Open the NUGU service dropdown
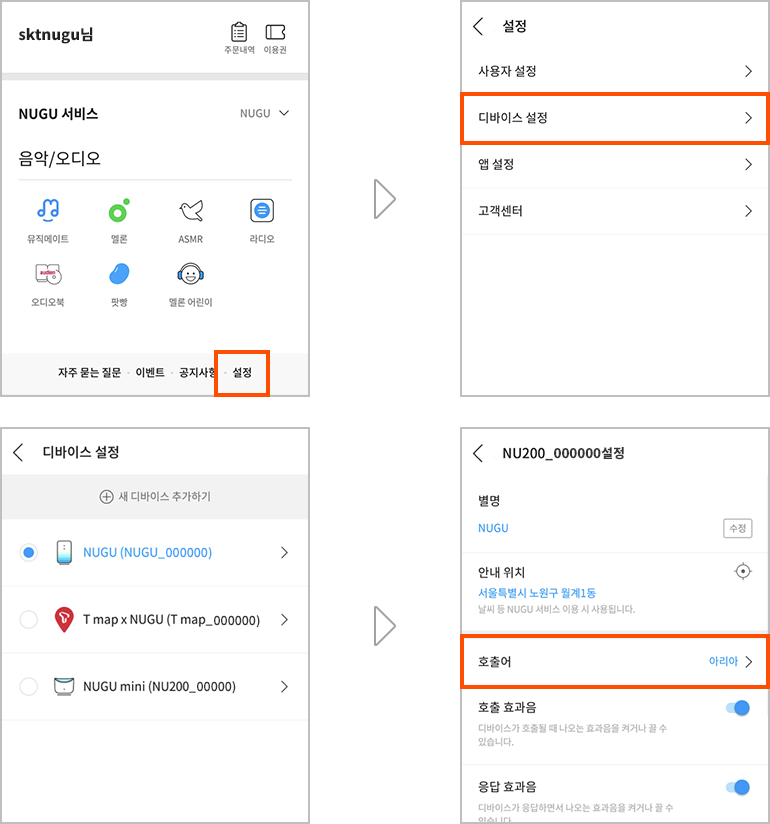Viewport: 770px width, 824px height. click(264, 114)
